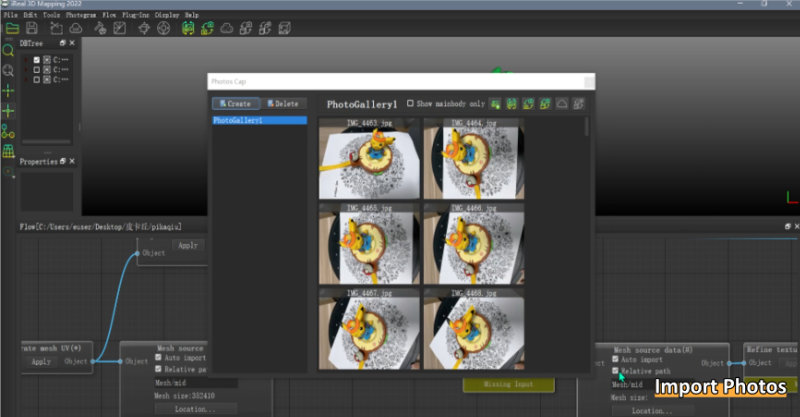Image resolution: width=800 pixels, height=417 pixels.
Task: Open the Photogram menu
Action: pos(81,15)
